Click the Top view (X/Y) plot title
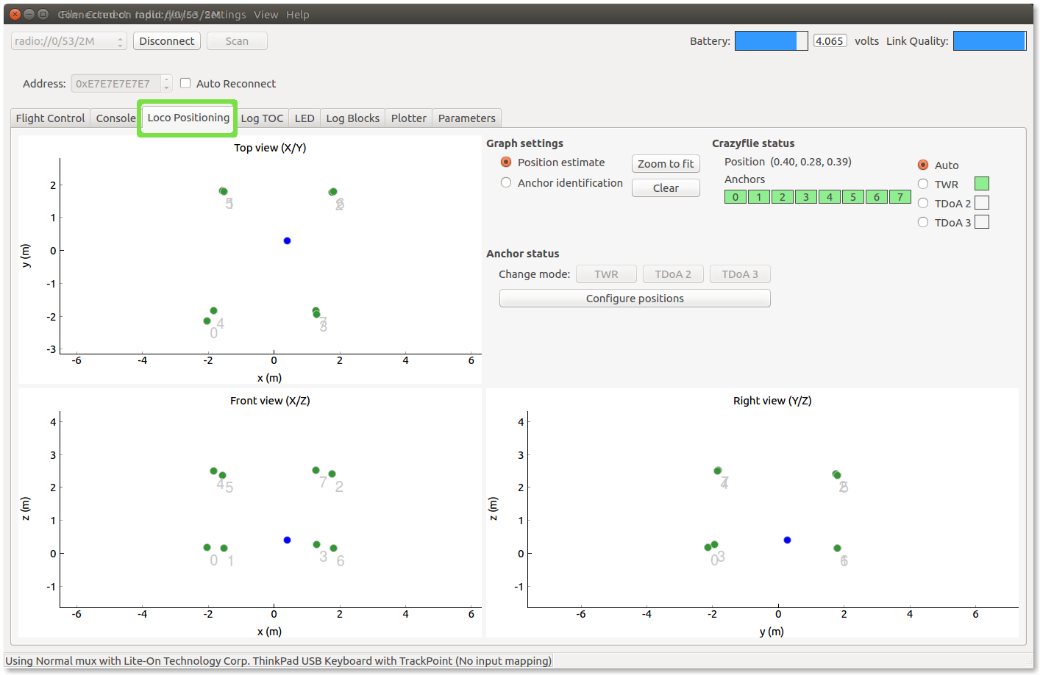Viewport: 1040px width, 675px height. (270, 148)
